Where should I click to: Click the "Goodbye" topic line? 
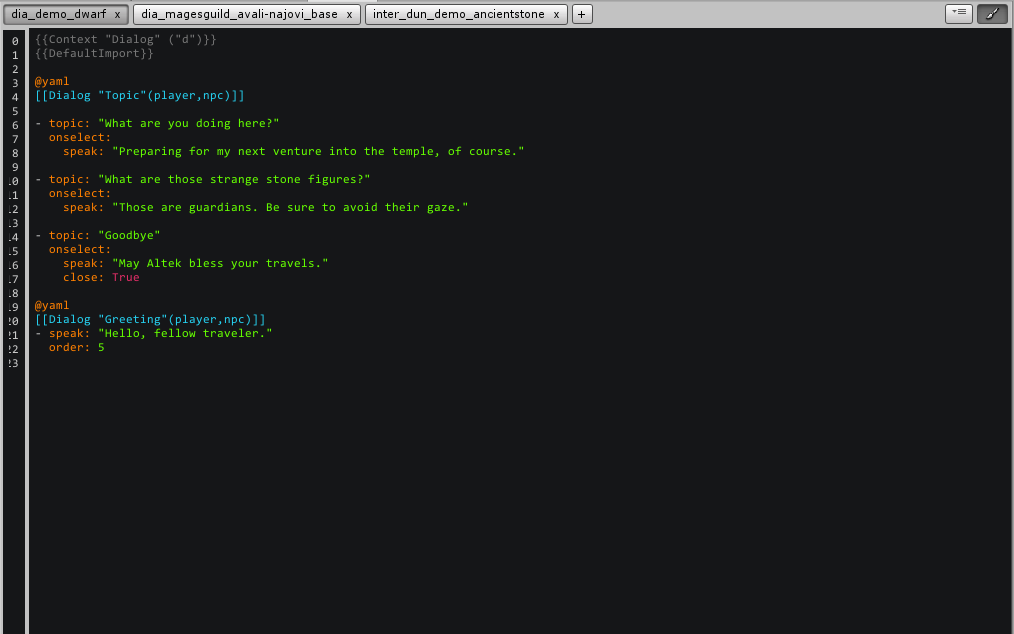[x=98, y=235]
